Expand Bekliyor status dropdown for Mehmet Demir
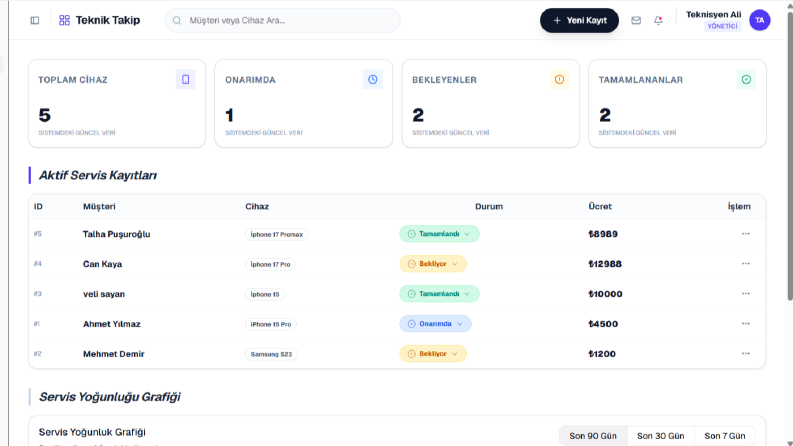793x446 pixels. pyautogui.click(x=433, y=353)
